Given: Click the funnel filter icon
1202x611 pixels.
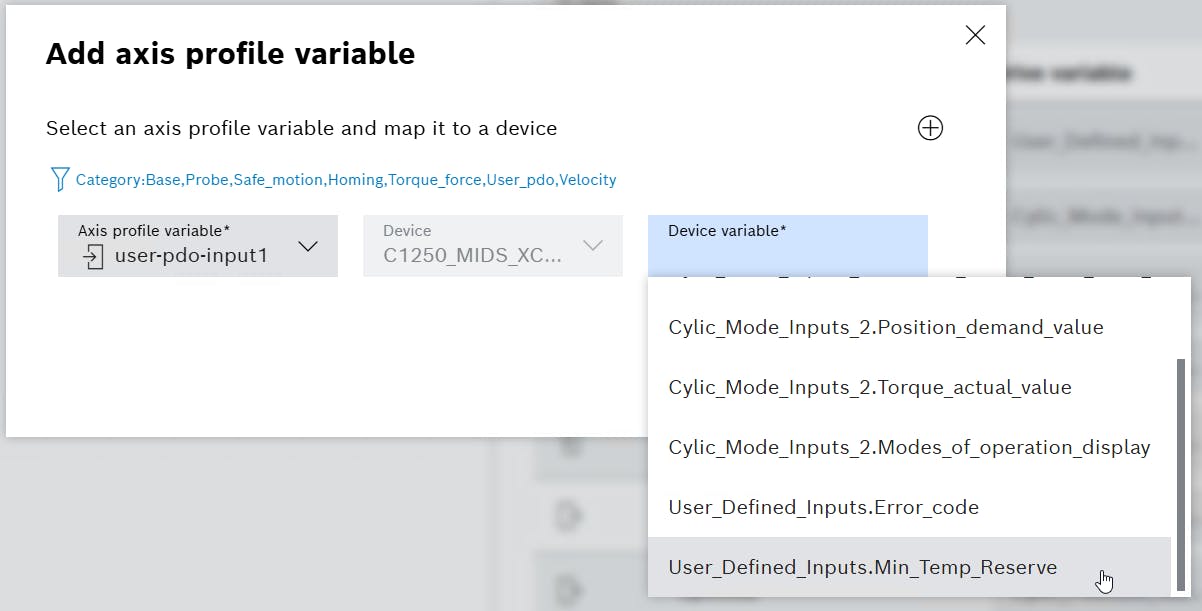Looking at the screenshot, I should coord(59,180).
